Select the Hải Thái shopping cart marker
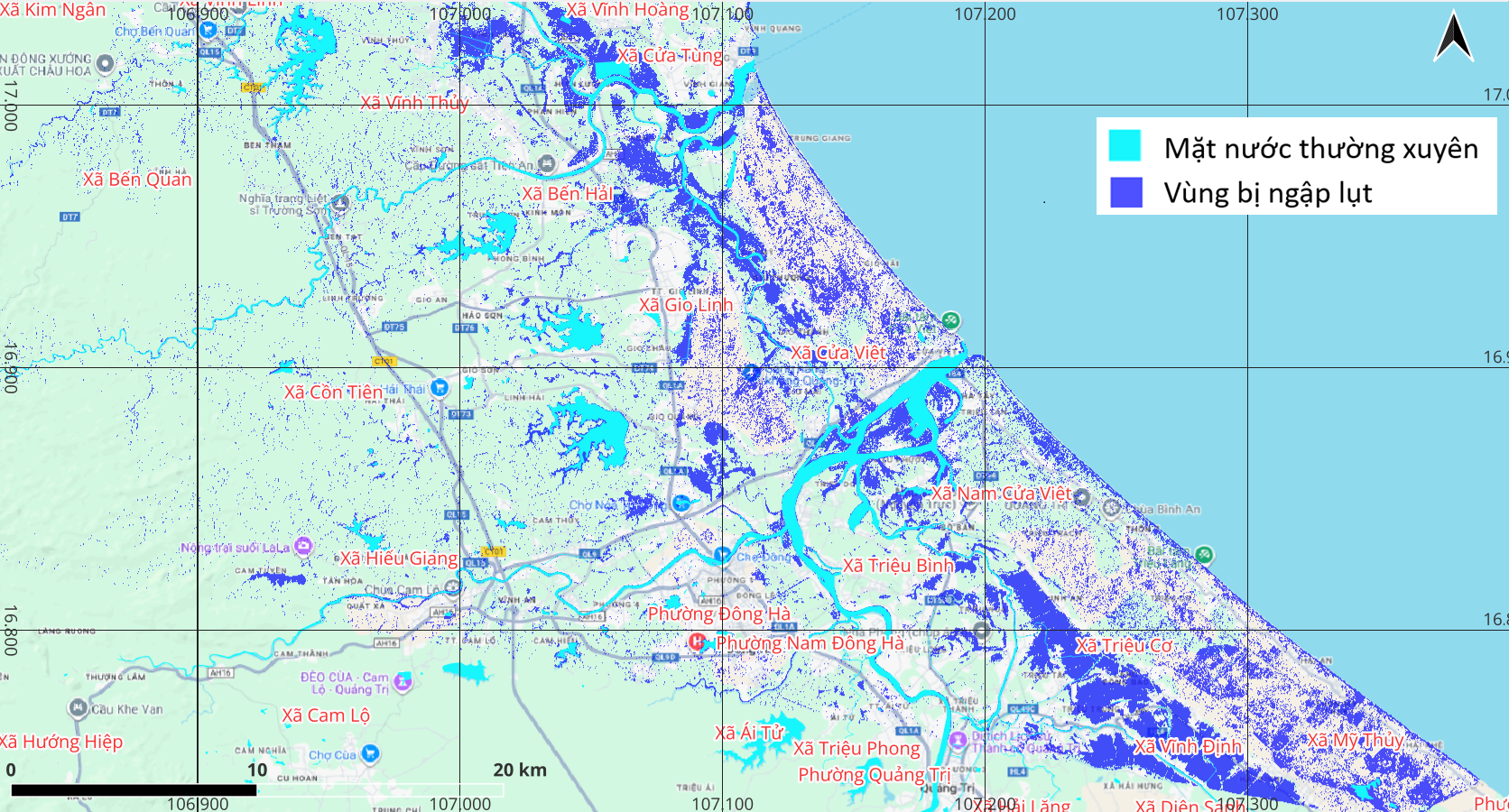1509x812 pixels. pos(439,387)
